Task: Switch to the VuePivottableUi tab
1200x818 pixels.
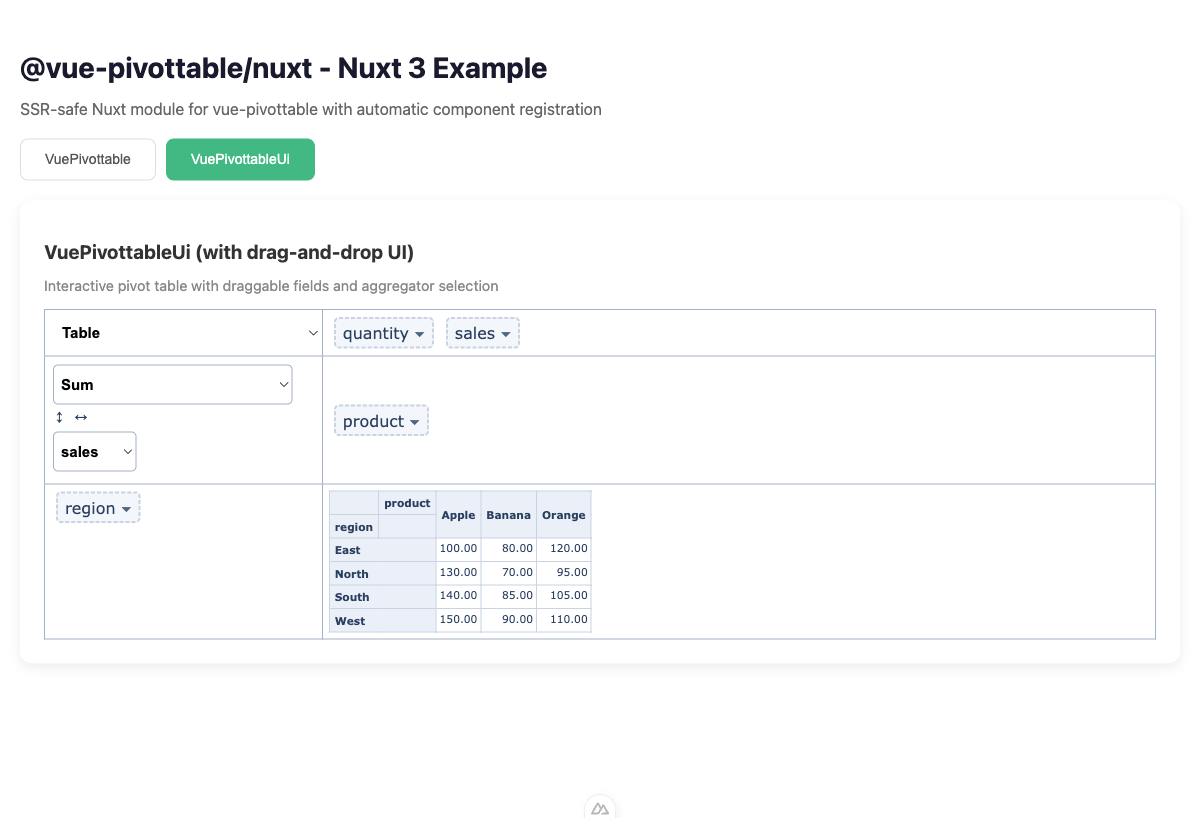Action: pos(240,159)
